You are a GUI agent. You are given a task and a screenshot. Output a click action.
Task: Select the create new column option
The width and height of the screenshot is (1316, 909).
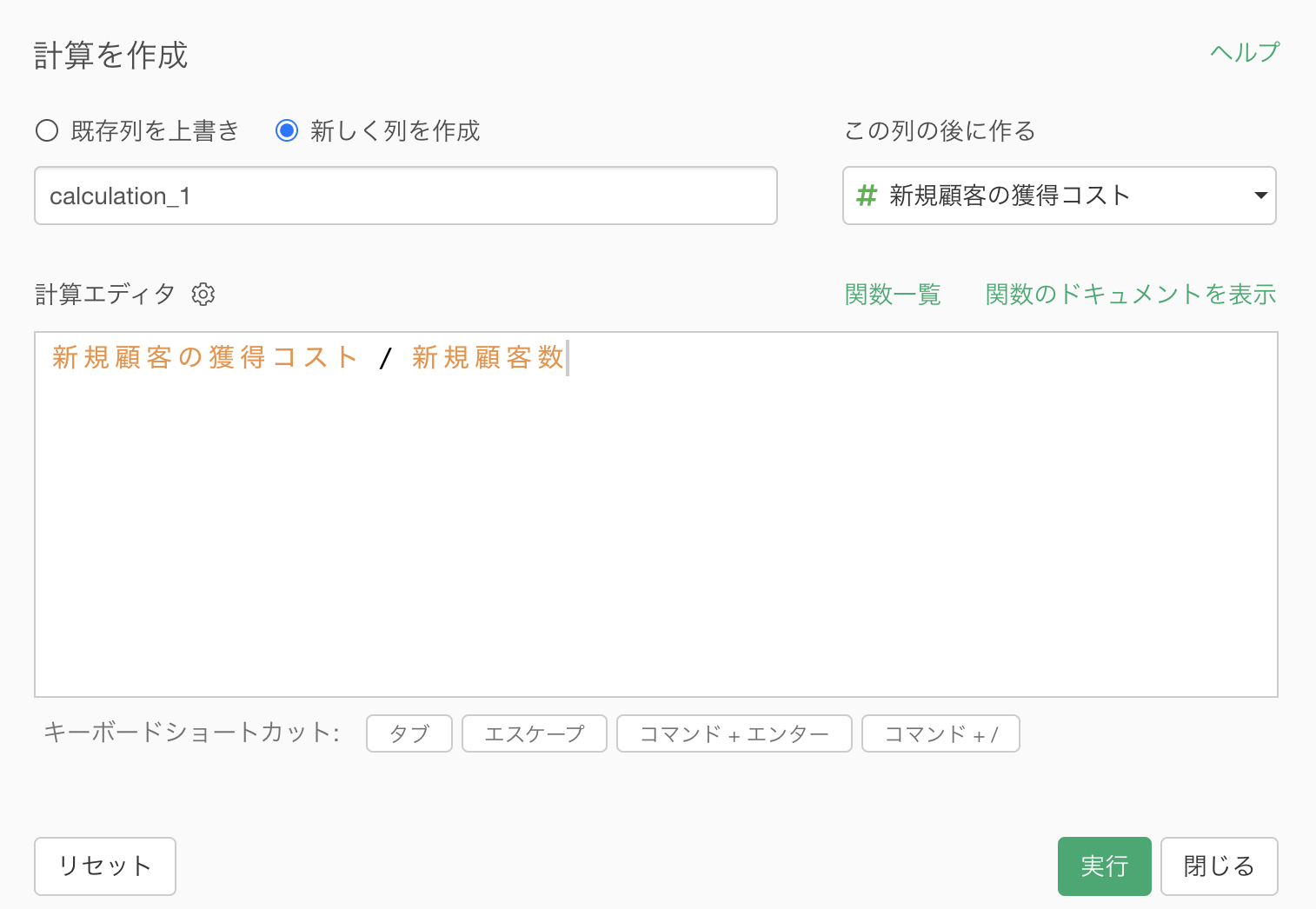coord(287,131)
